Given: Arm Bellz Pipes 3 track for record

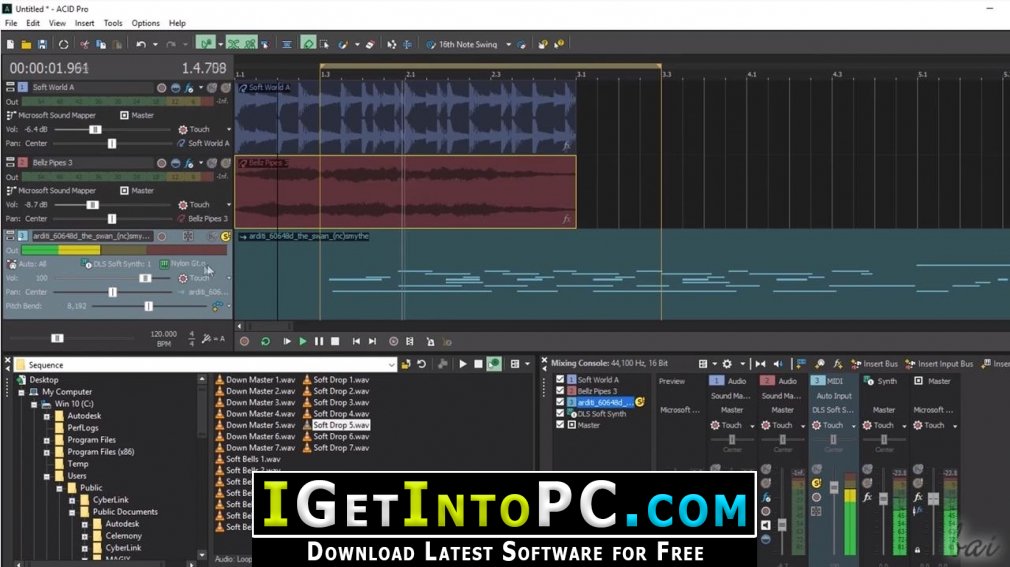Looking at the screenshot, I should 162,163.
